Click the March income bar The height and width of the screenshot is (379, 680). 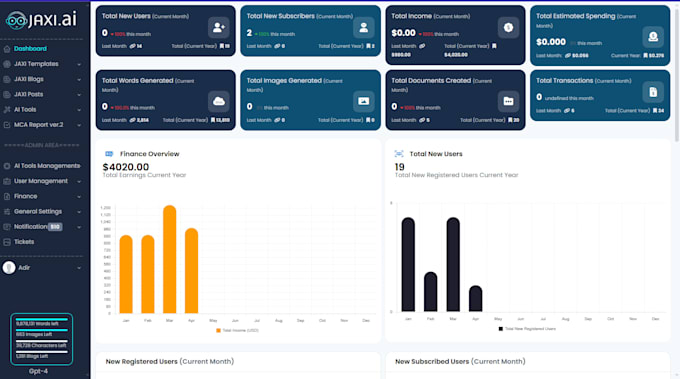pyautogui.click(x=170, y=259)
